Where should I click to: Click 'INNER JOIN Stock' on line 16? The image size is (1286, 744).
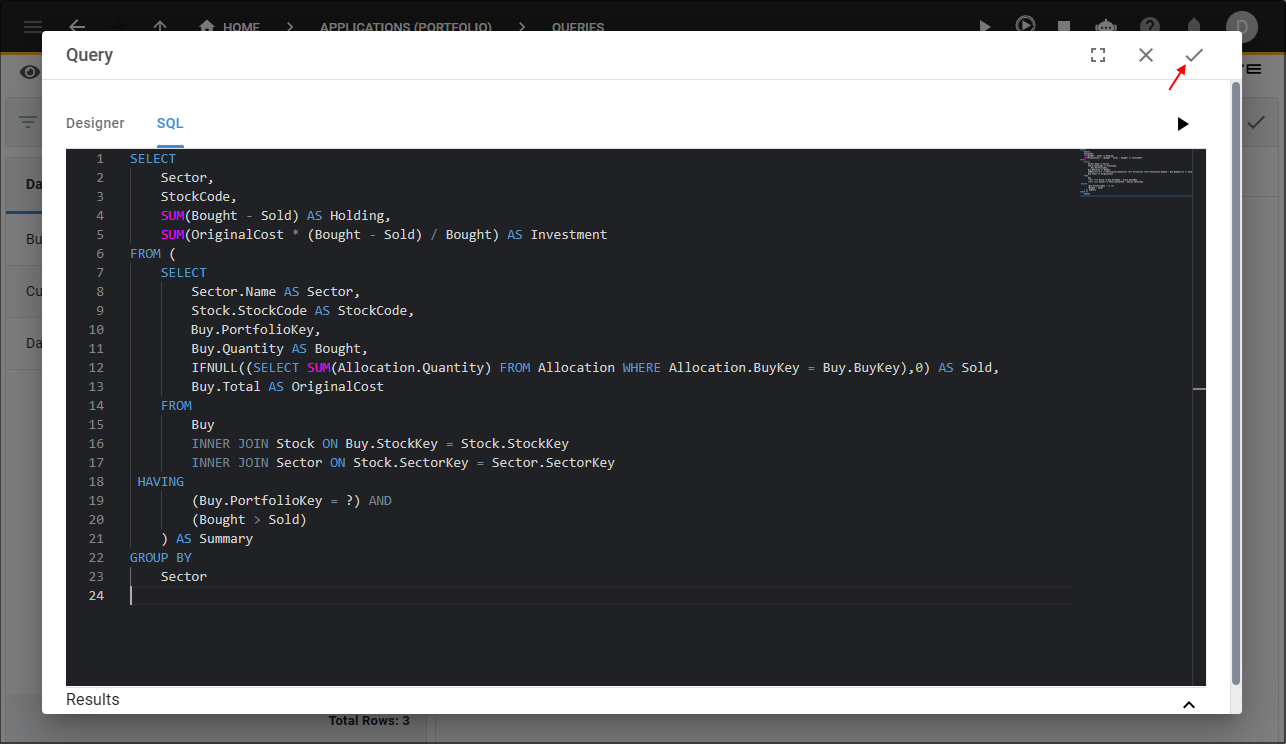[253, 444]
